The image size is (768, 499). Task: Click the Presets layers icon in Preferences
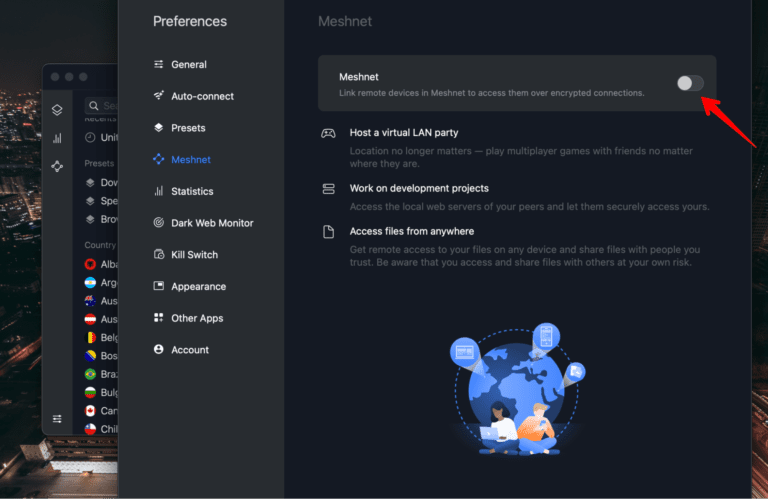tap(158, 128)
